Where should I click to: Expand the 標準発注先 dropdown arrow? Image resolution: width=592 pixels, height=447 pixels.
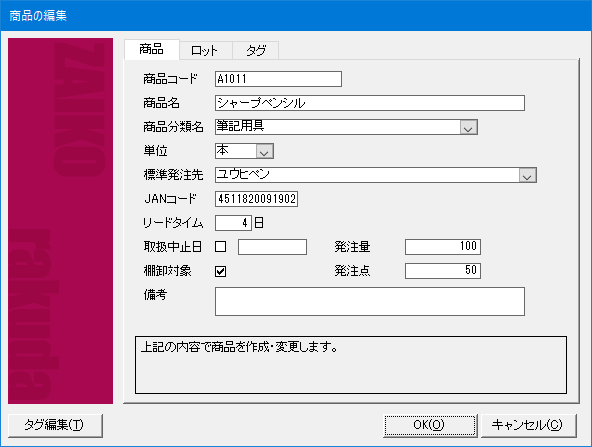pos(527,175)
